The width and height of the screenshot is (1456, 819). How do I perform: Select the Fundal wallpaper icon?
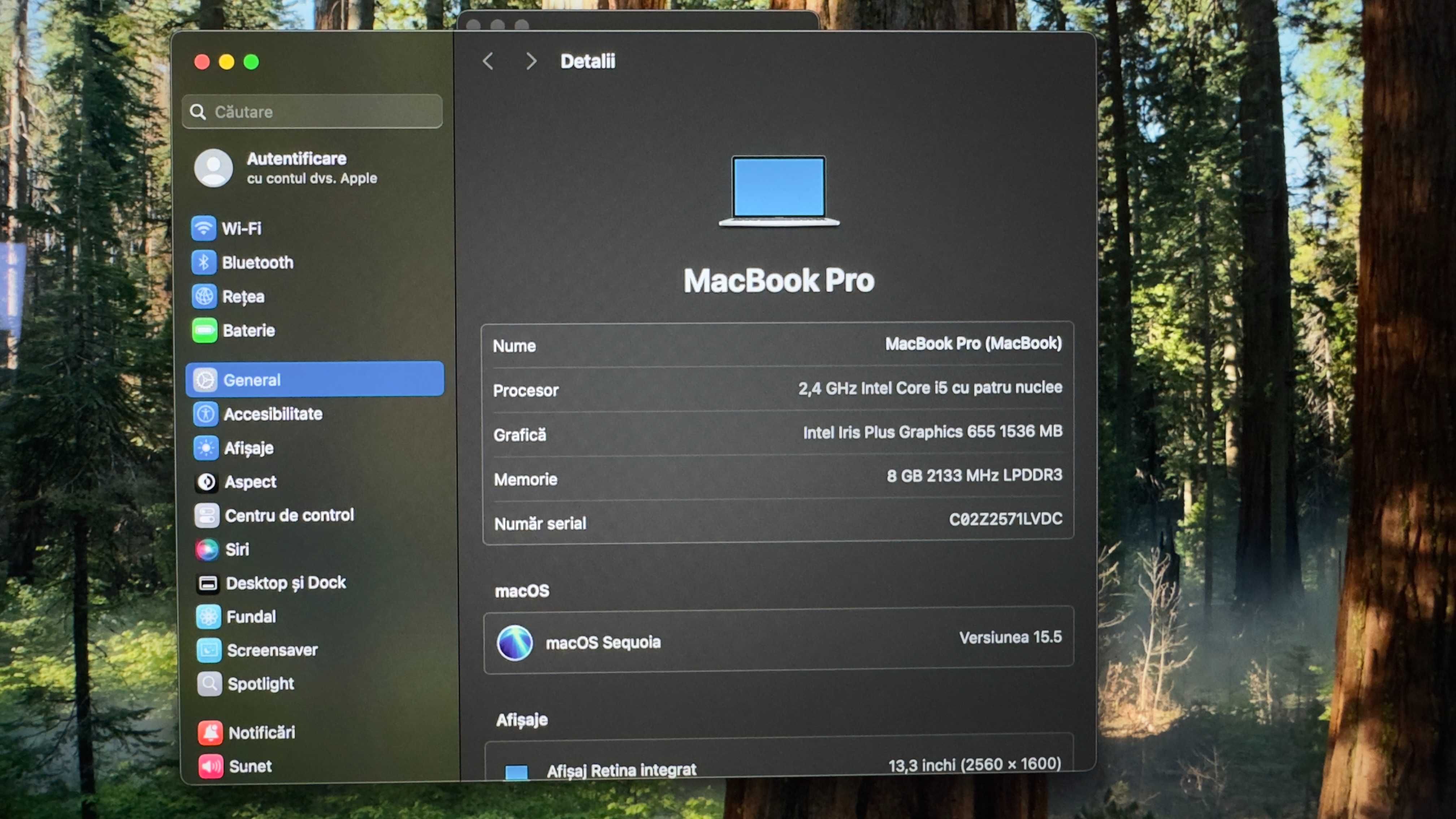point(209,616)
